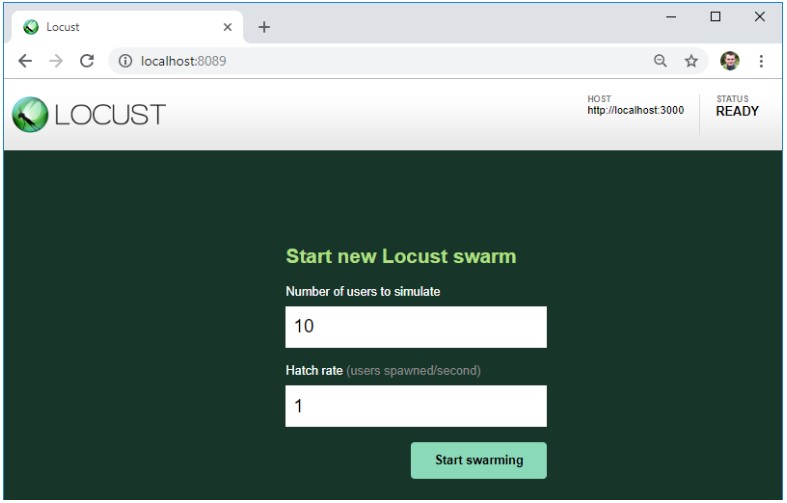Go back using the browser back arrow
The width and height of the screenshot is (787, 503).
(x=25, y=61)
